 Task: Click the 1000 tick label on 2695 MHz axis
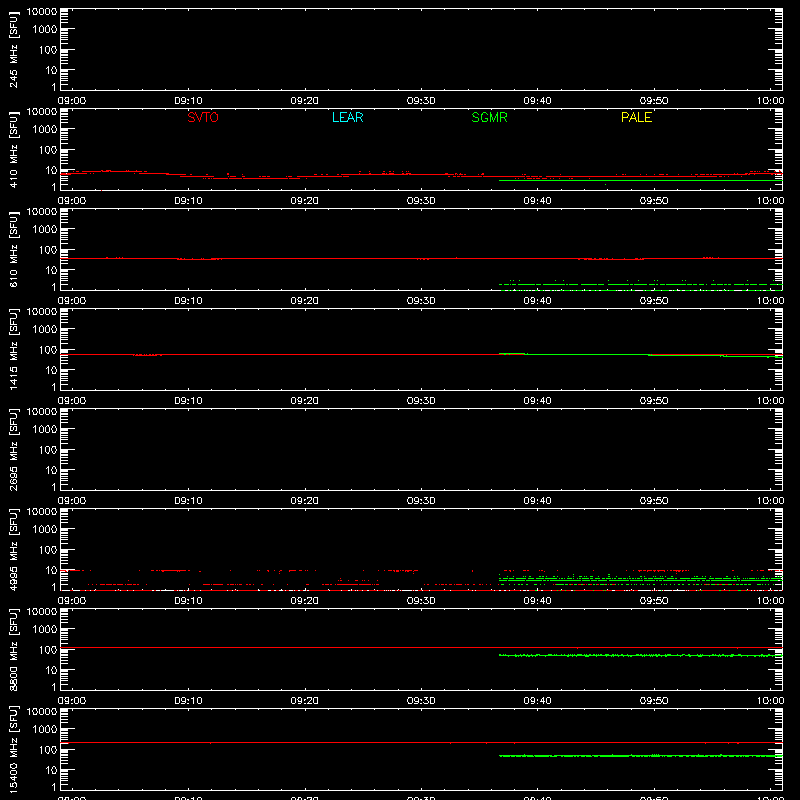tap(45, 429)
